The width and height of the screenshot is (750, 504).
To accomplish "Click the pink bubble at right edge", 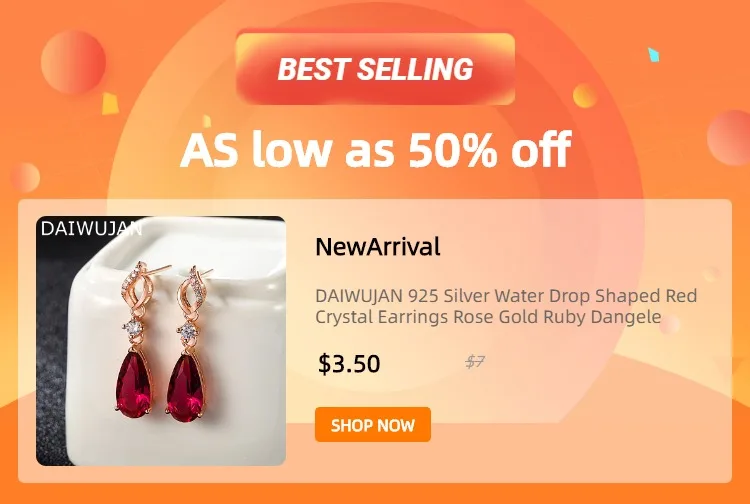I will [729, 138].
